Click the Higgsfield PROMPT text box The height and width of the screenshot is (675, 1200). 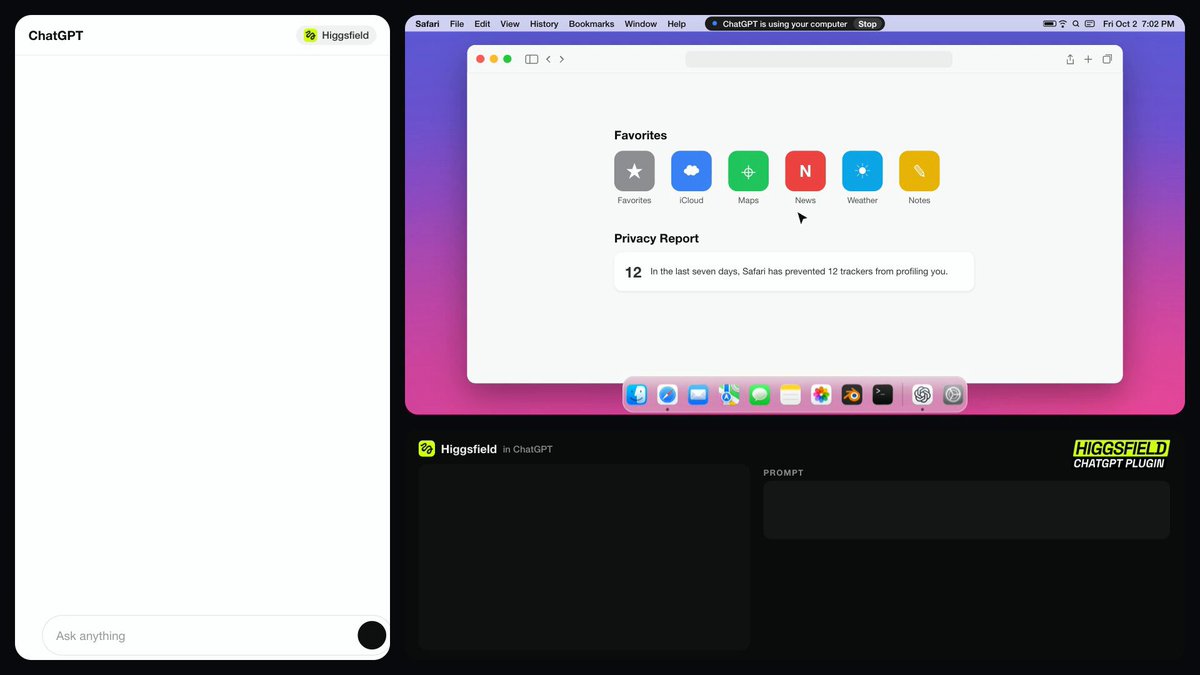tap(966, 510)
